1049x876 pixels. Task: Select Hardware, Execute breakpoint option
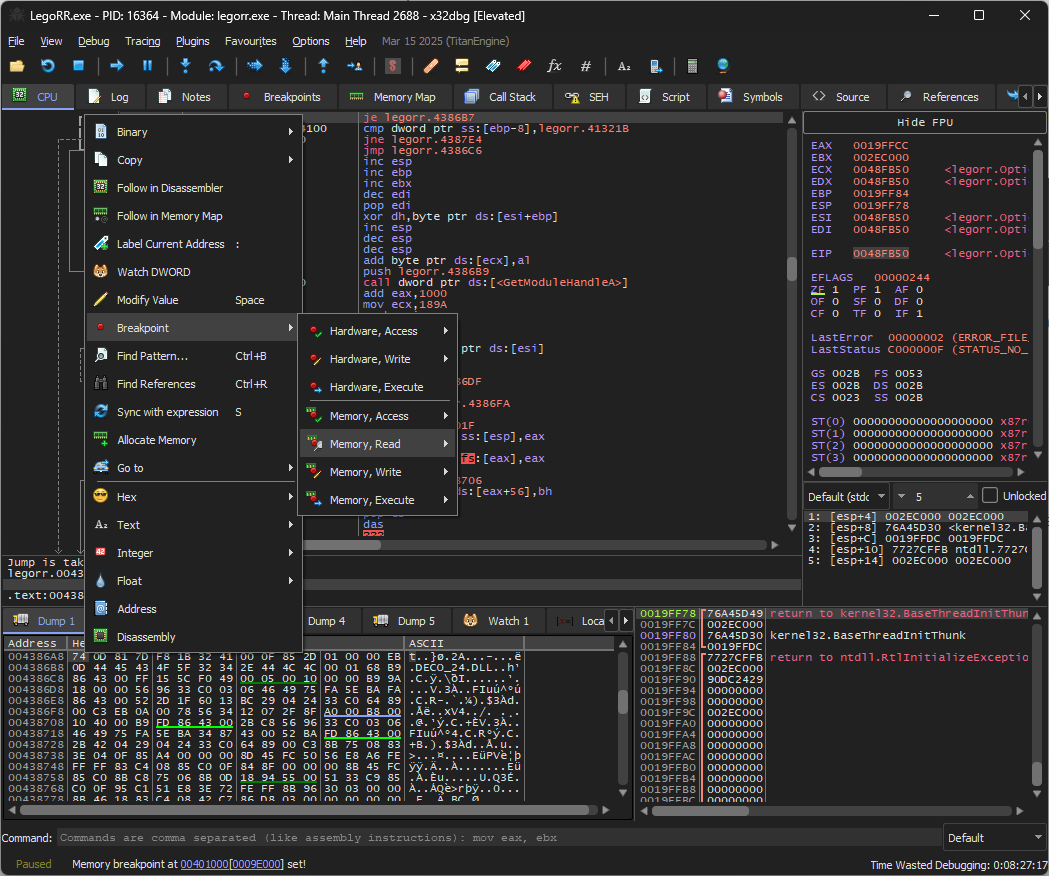tap(378, 387)
